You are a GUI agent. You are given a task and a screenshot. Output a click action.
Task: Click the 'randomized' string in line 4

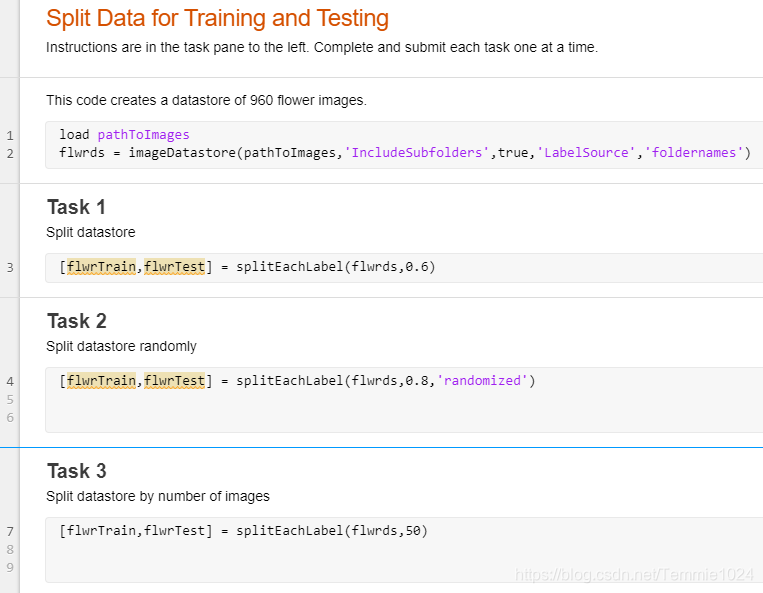click(482, 380)
